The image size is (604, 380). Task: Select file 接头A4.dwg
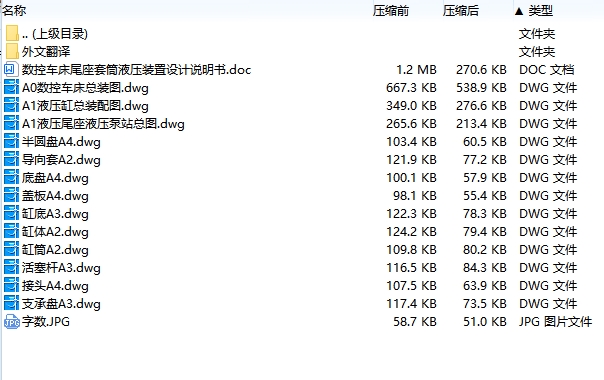pos(55,286)
